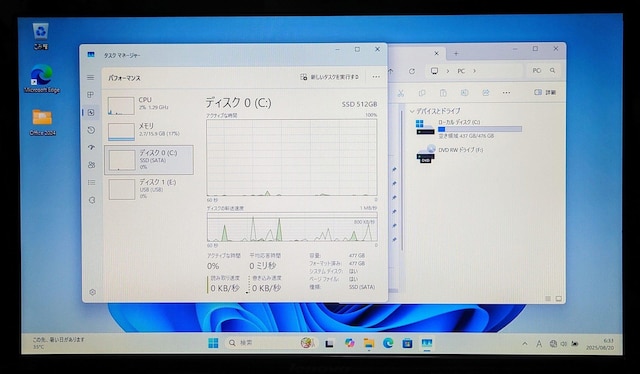The width and height of the screenshot is (640, 374).
Task: Open Task Manager hamburger navigation menu
Action: pyautogui.click(x=91, y=78)
